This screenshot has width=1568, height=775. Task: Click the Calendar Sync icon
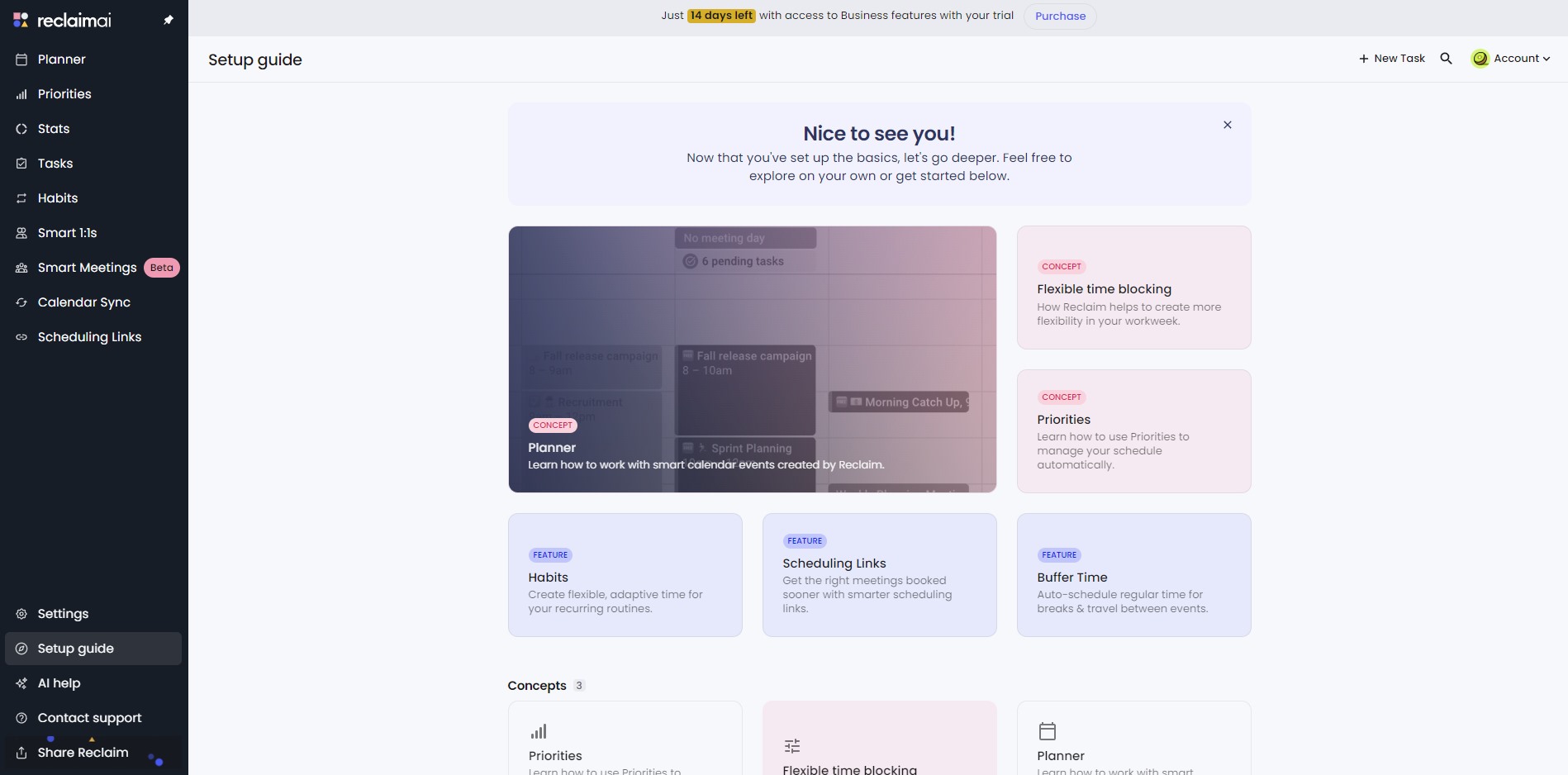pyautogui.click(x=21, y=302)
